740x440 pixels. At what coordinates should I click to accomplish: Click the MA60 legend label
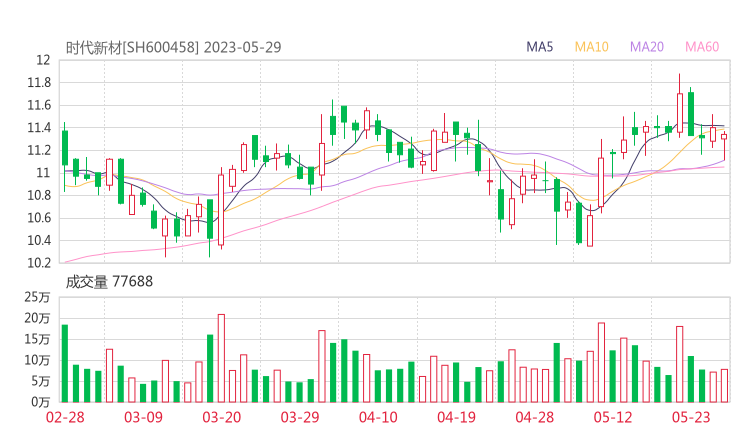pyautogui.click(x=702, y=47)
